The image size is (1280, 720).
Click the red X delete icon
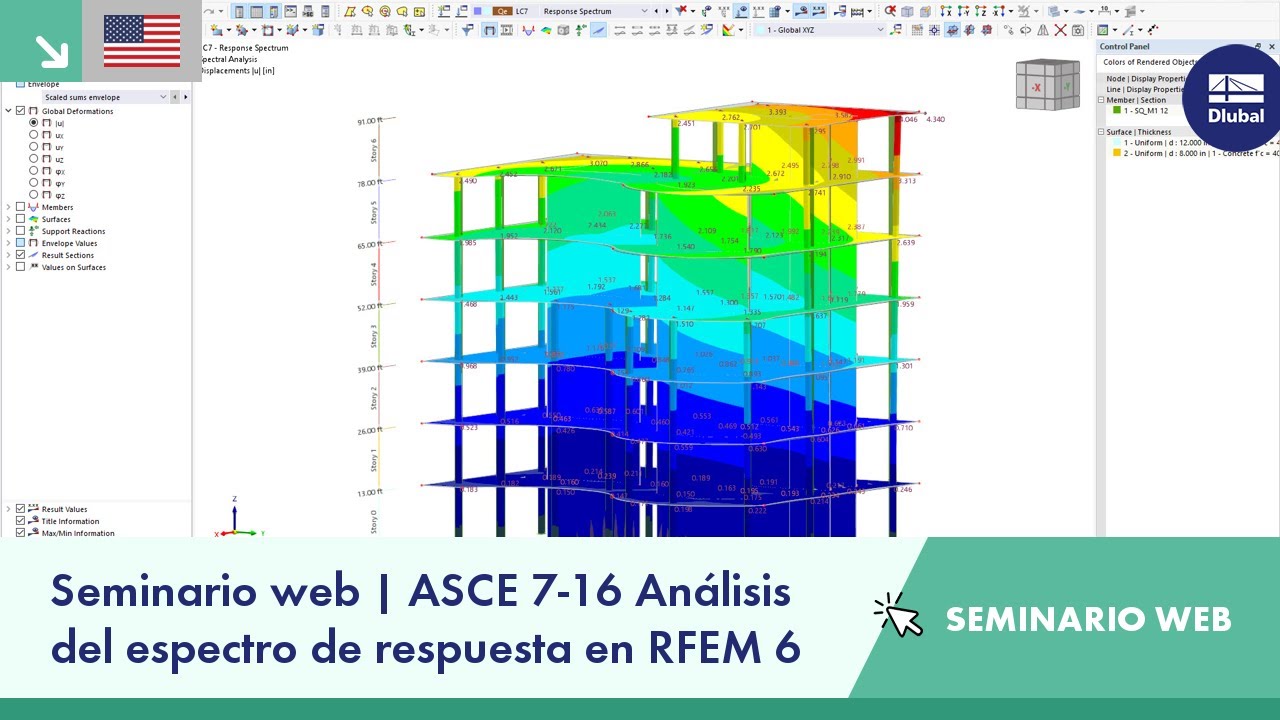point(1061,30)
